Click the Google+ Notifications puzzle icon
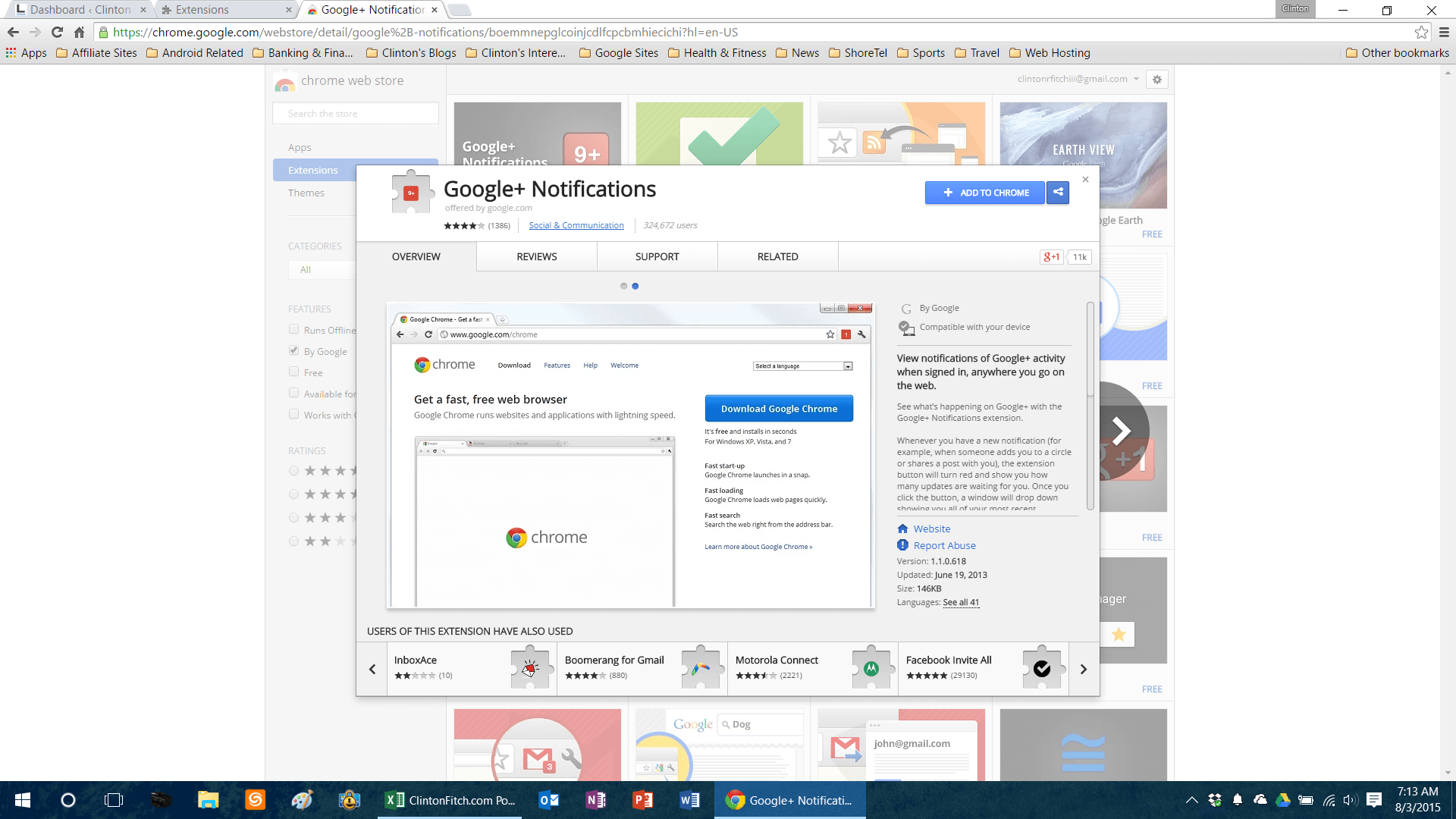The image size is (1456, 819). [x=411, y=193]
